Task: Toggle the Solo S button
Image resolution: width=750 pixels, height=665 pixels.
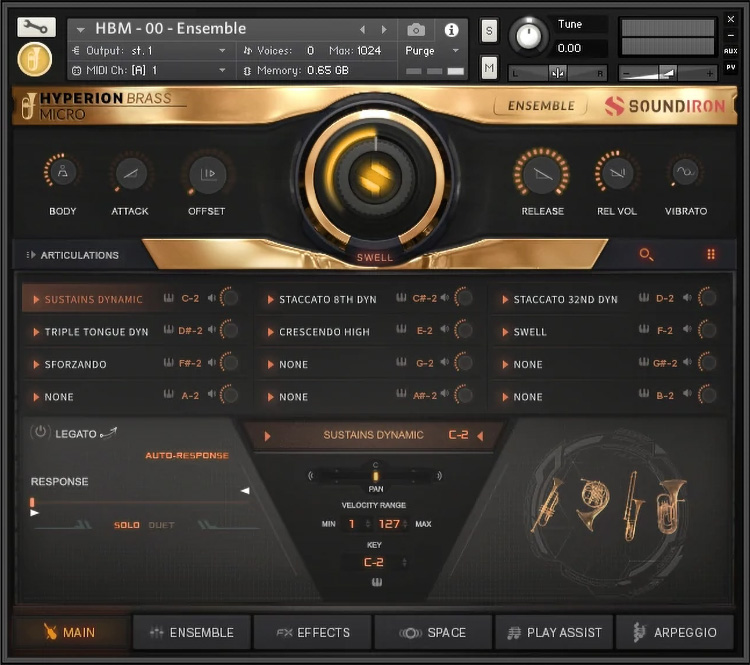Action: coord(488,31)
